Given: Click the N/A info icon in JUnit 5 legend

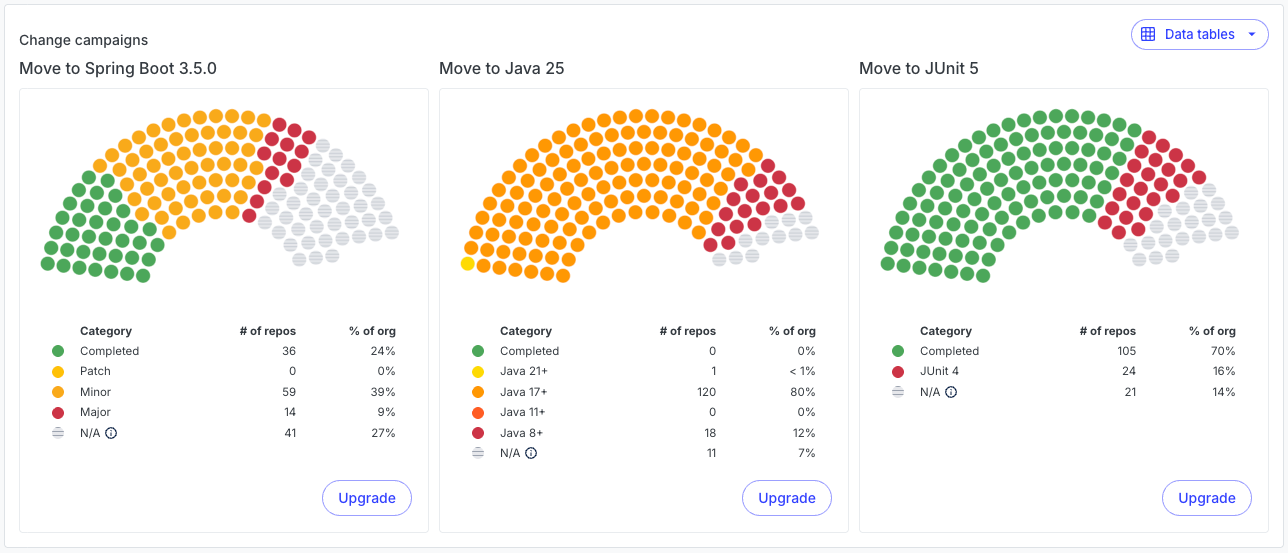Looking at the screenshot, I should coord(951,392).
